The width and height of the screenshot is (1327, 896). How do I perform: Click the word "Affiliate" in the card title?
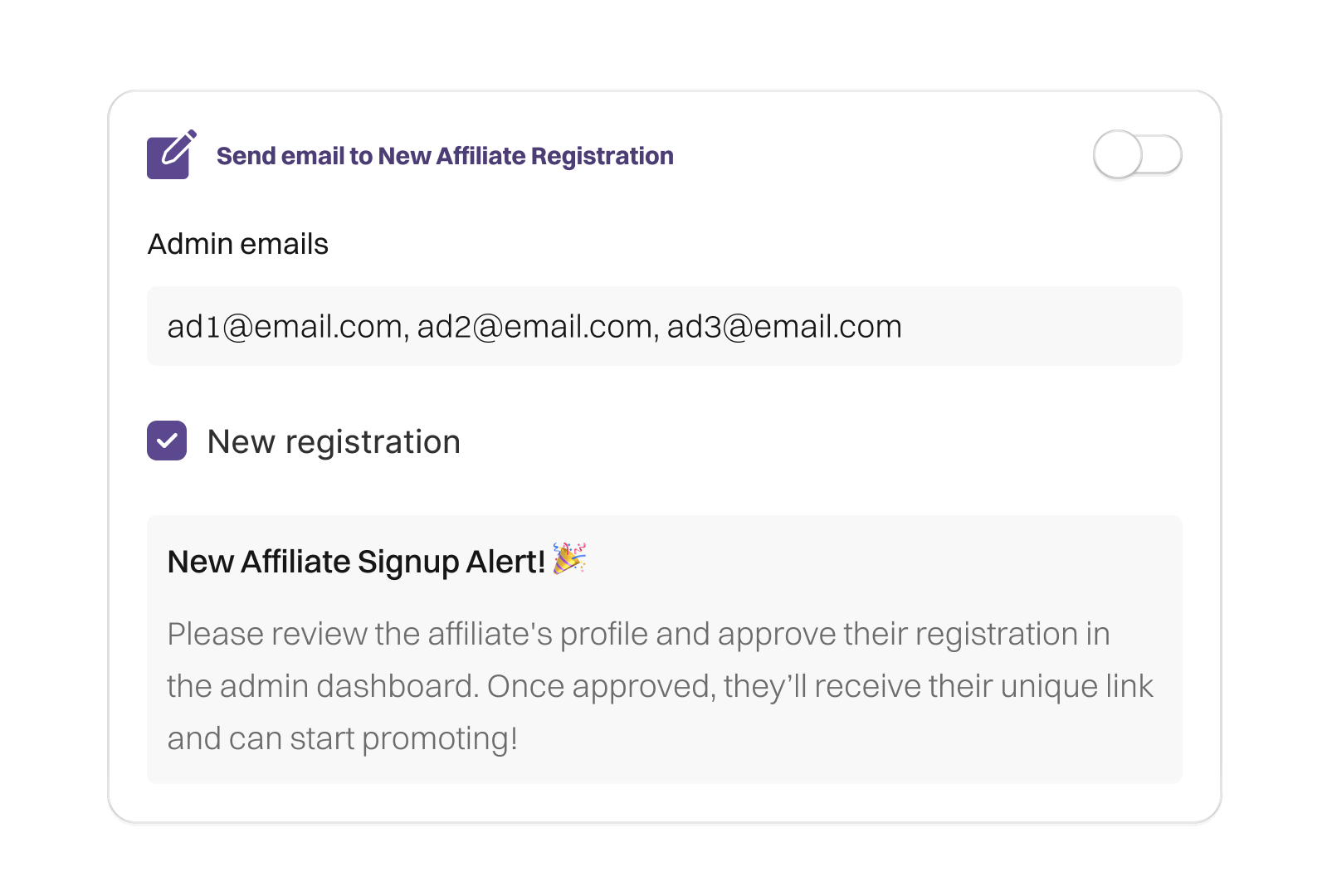point(481,156)
